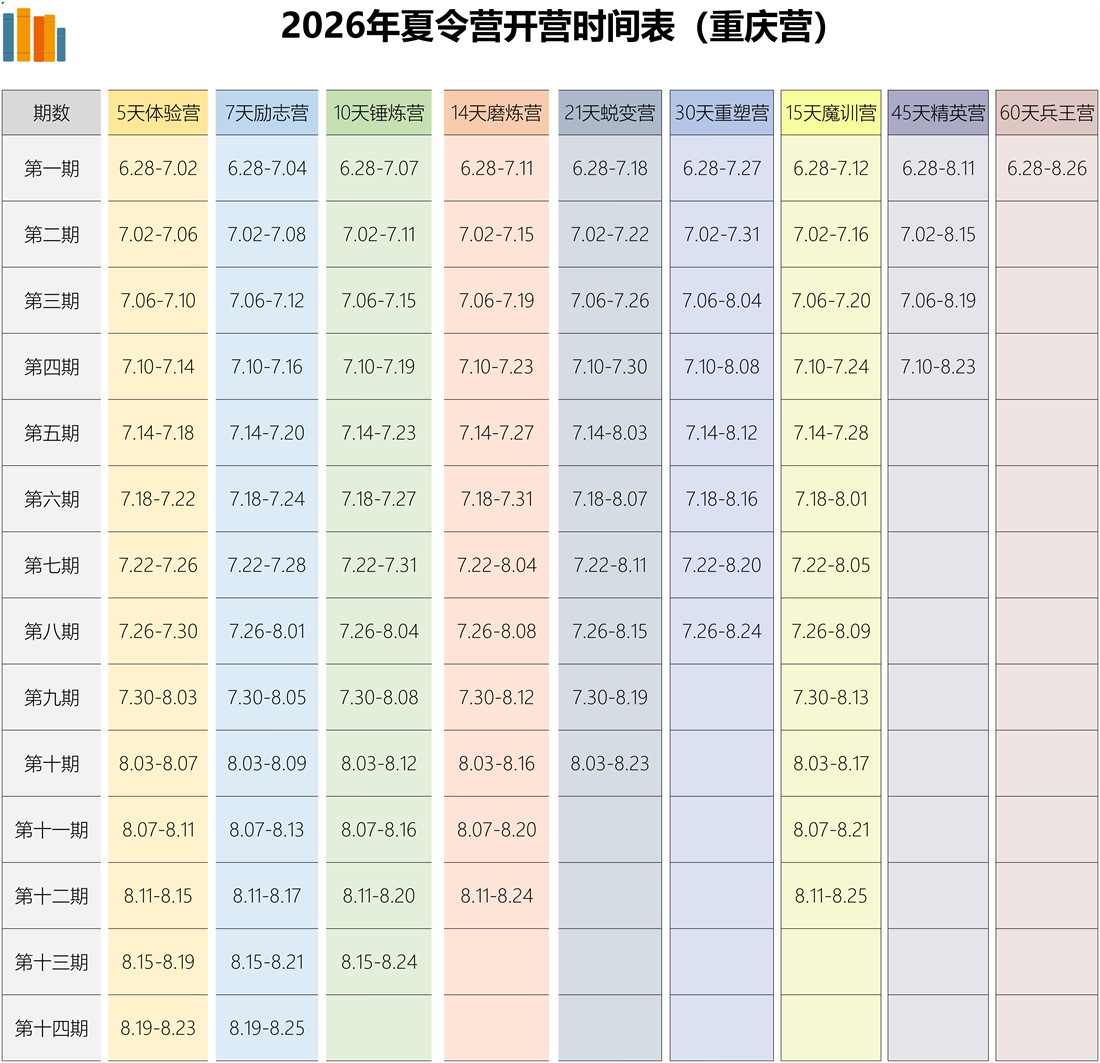The image size is (1100, 1063).
Task: Select the 8.19-8.25 date cell
Action: click(x=267, y=1028)
